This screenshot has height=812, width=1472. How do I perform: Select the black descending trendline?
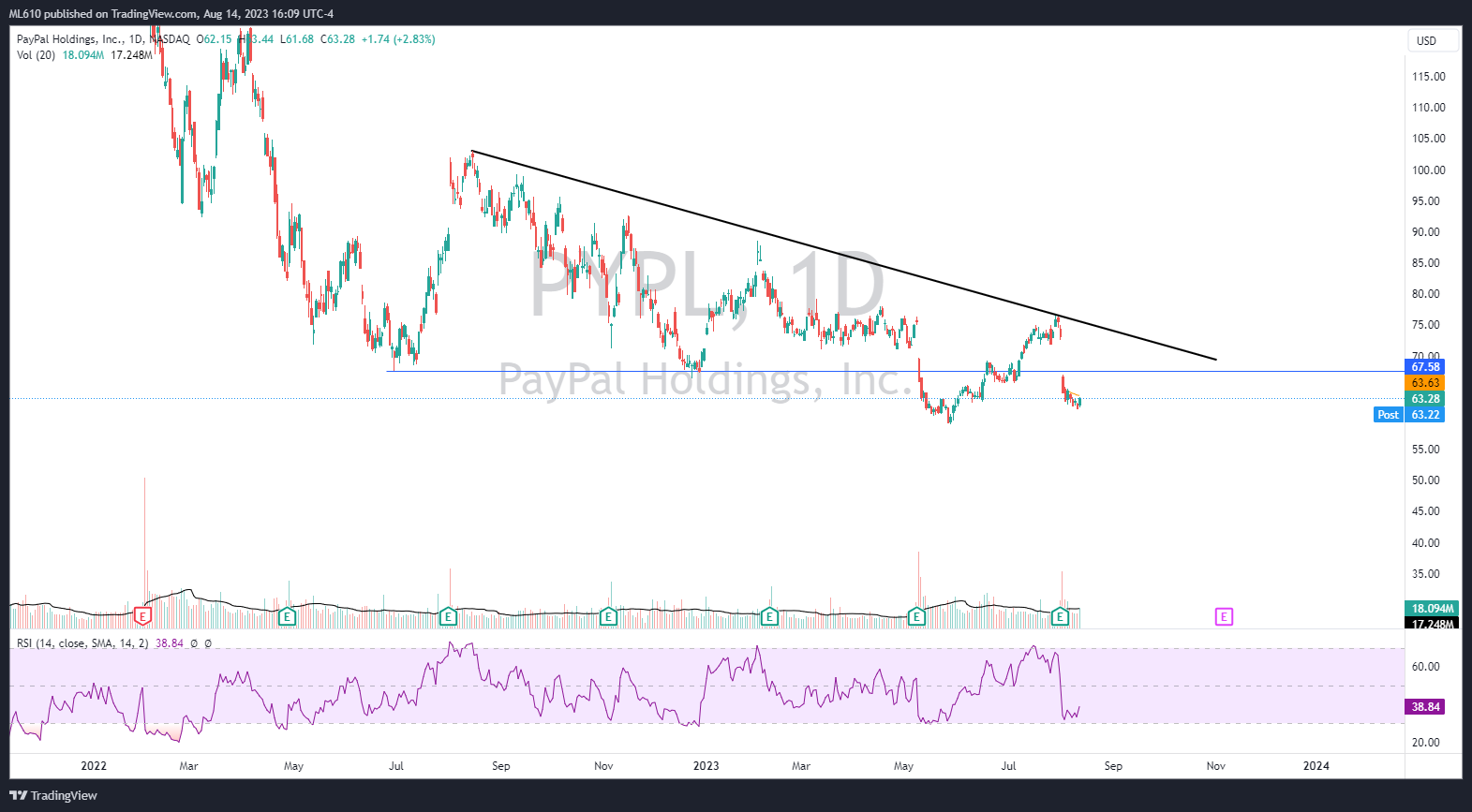[843, 255]
